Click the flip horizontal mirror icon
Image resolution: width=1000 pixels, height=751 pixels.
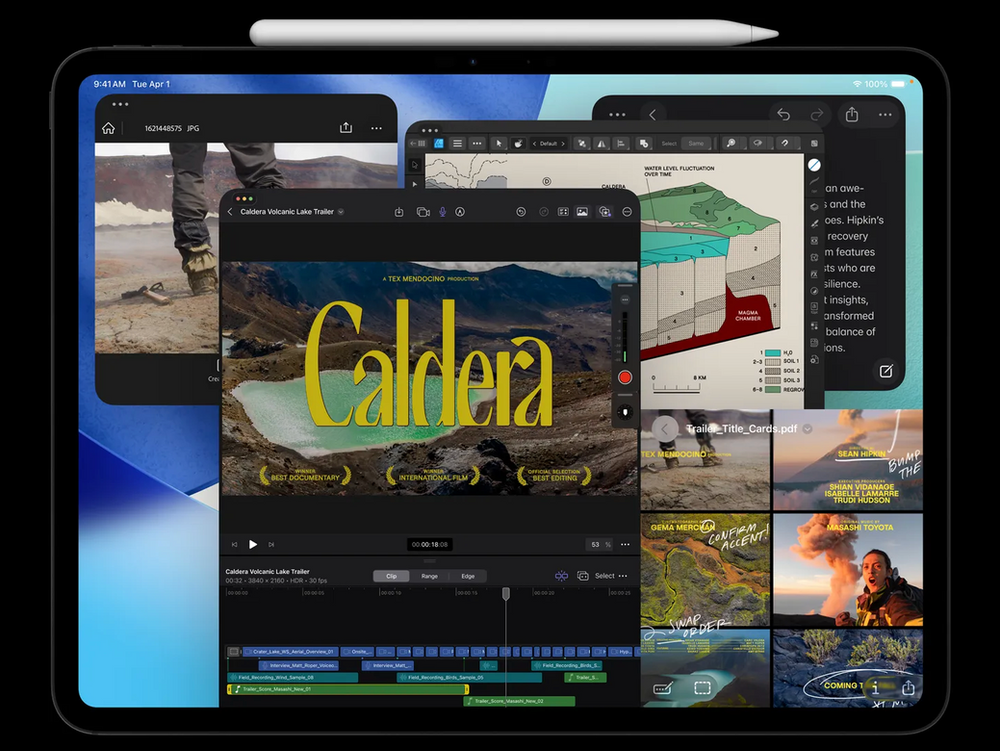(601, 143)
